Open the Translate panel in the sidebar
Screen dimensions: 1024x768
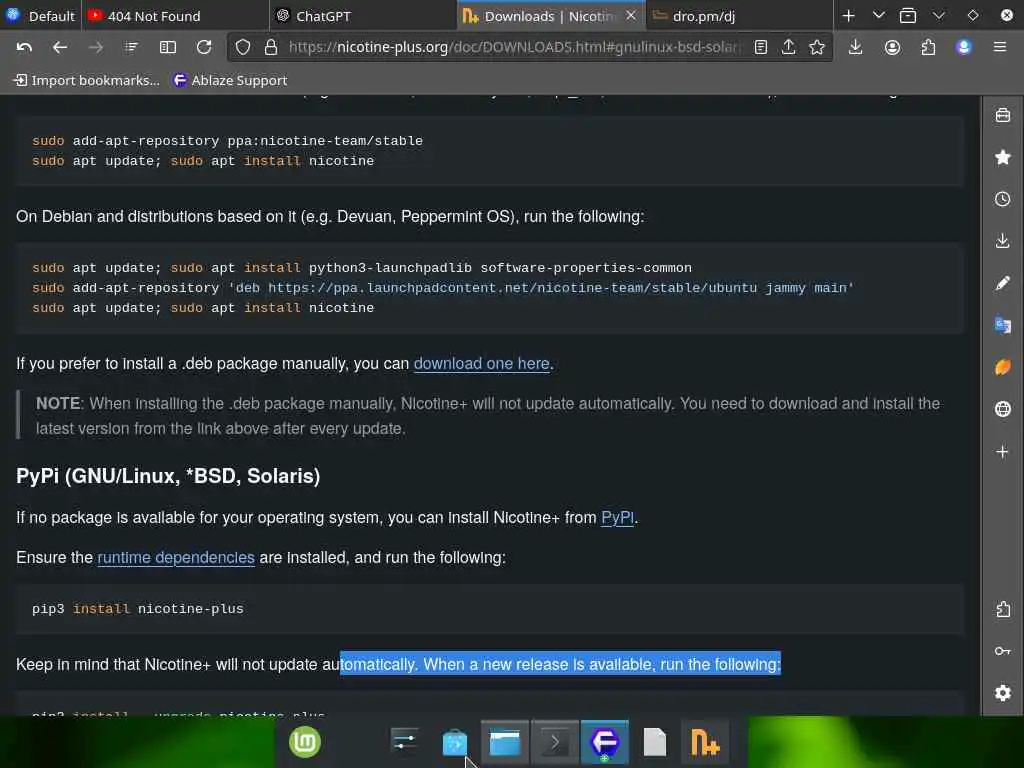coord(1002,325)
